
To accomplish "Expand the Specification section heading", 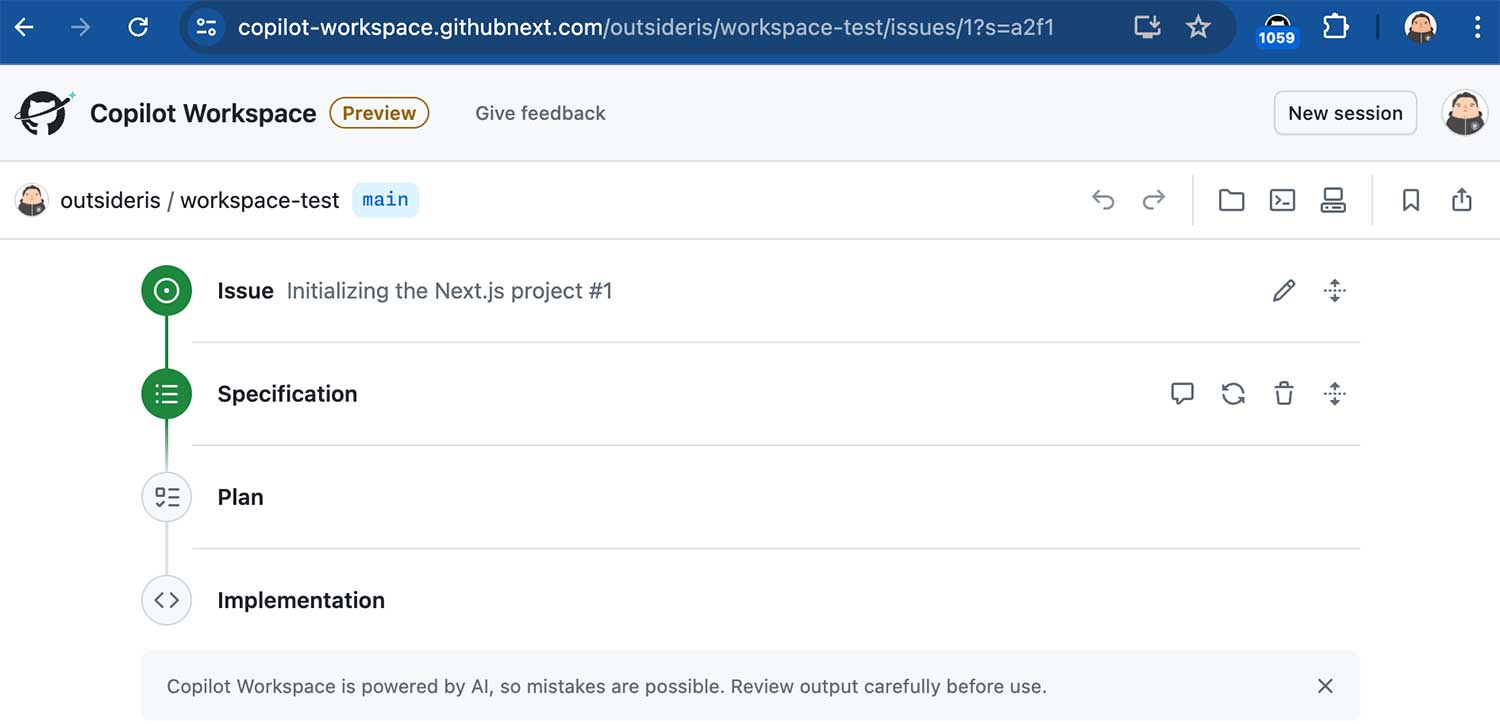I will [x=287, y=394].
